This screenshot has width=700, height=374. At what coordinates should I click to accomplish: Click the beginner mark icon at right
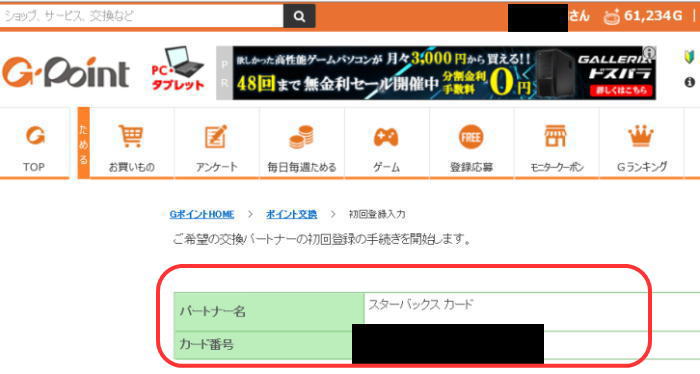pos(689,57)
